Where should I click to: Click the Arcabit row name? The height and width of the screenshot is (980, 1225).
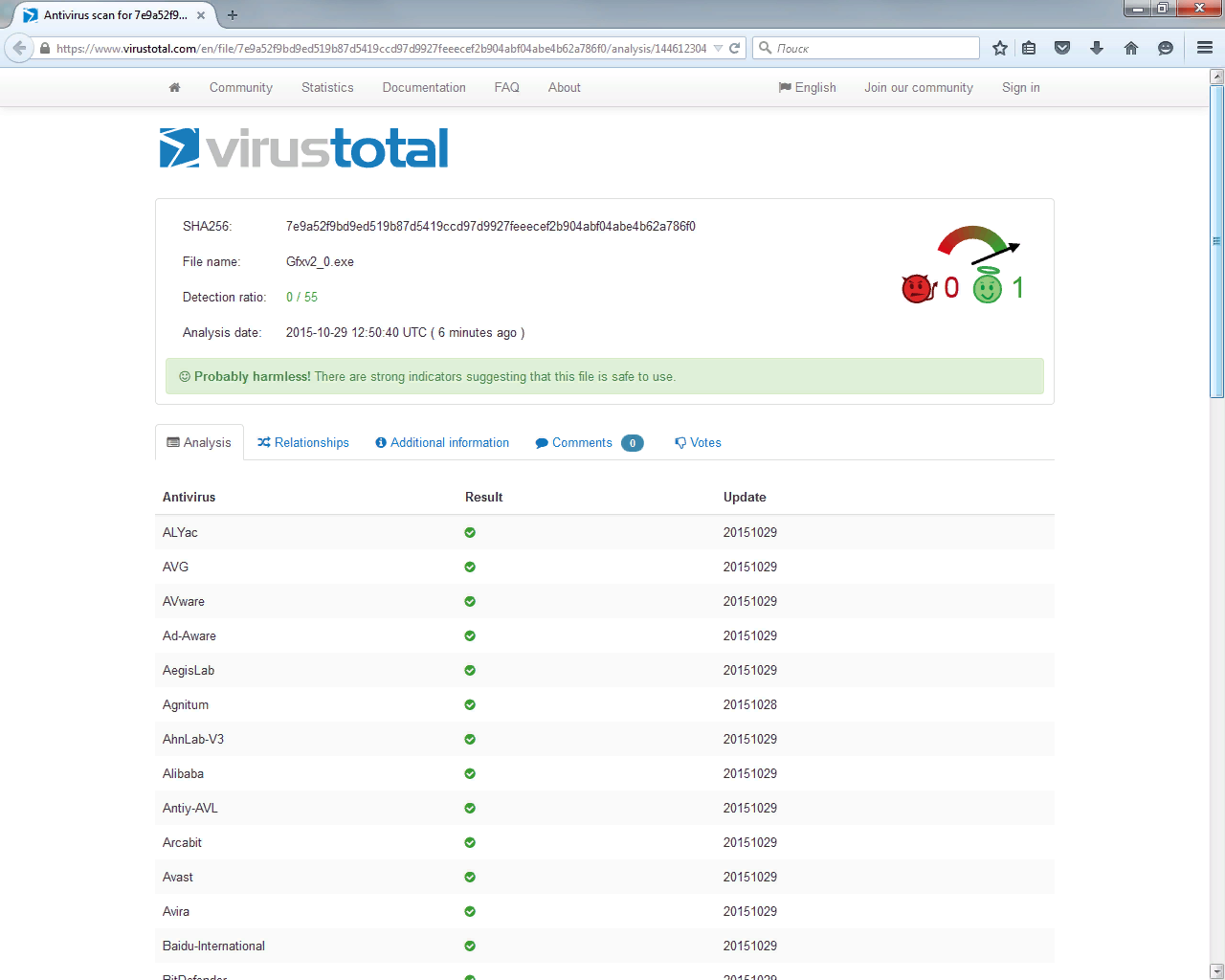182,842
